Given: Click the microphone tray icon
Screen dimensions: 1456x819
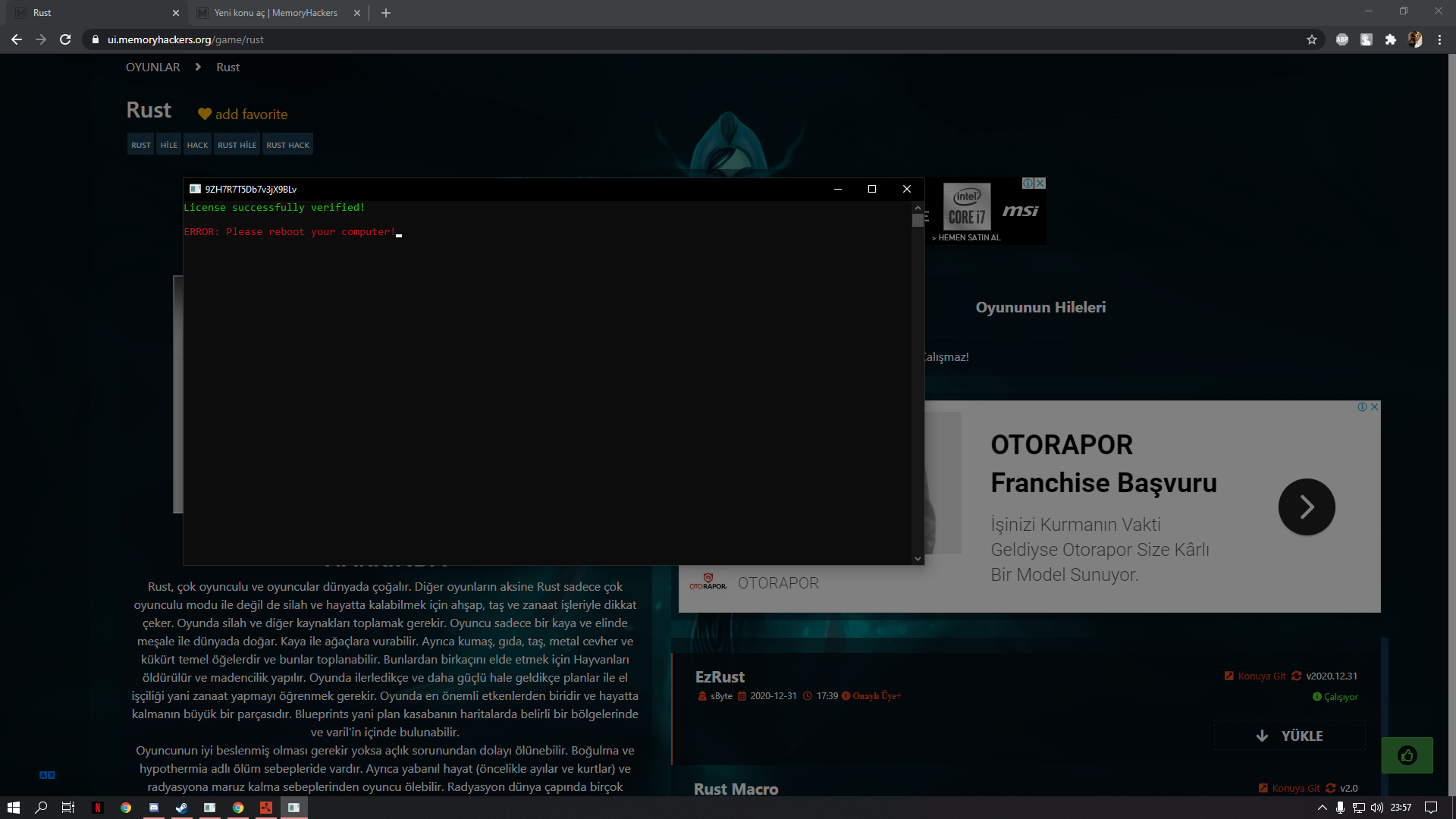Looking at the screenshot, I should pyautogui.click(x=1341, y=808).
